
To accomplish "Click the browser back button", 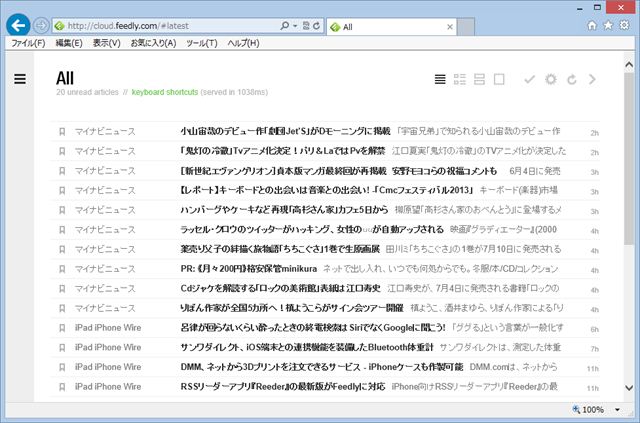I will coord(18,25).
